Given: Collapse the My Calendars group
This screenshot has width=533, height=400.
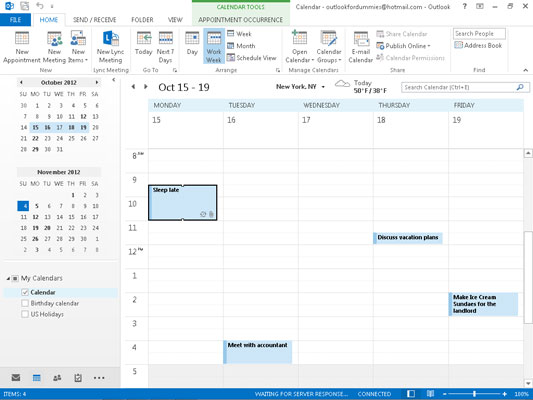Looking at the screenshot, I should pyautogui.click(x=8, y=278).
